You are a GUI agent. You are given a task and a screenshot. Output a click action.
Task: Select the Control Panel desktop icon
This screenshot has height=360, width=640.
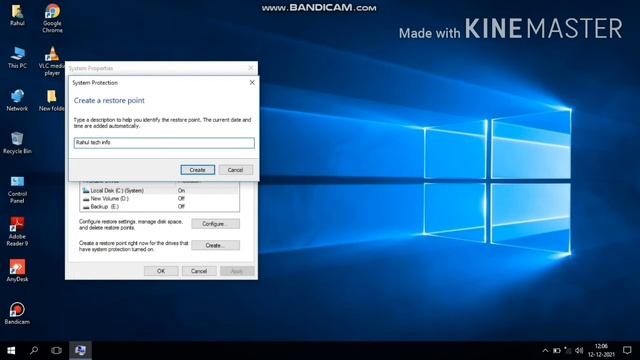pyautogui.click(x=17, y=189)
